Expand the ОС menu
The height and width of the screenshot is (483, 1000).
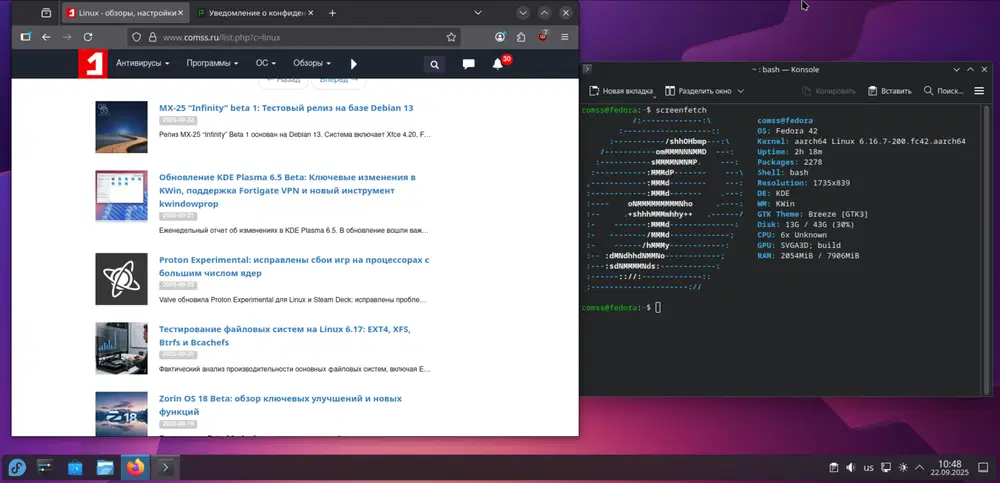(x=265, y=64)
